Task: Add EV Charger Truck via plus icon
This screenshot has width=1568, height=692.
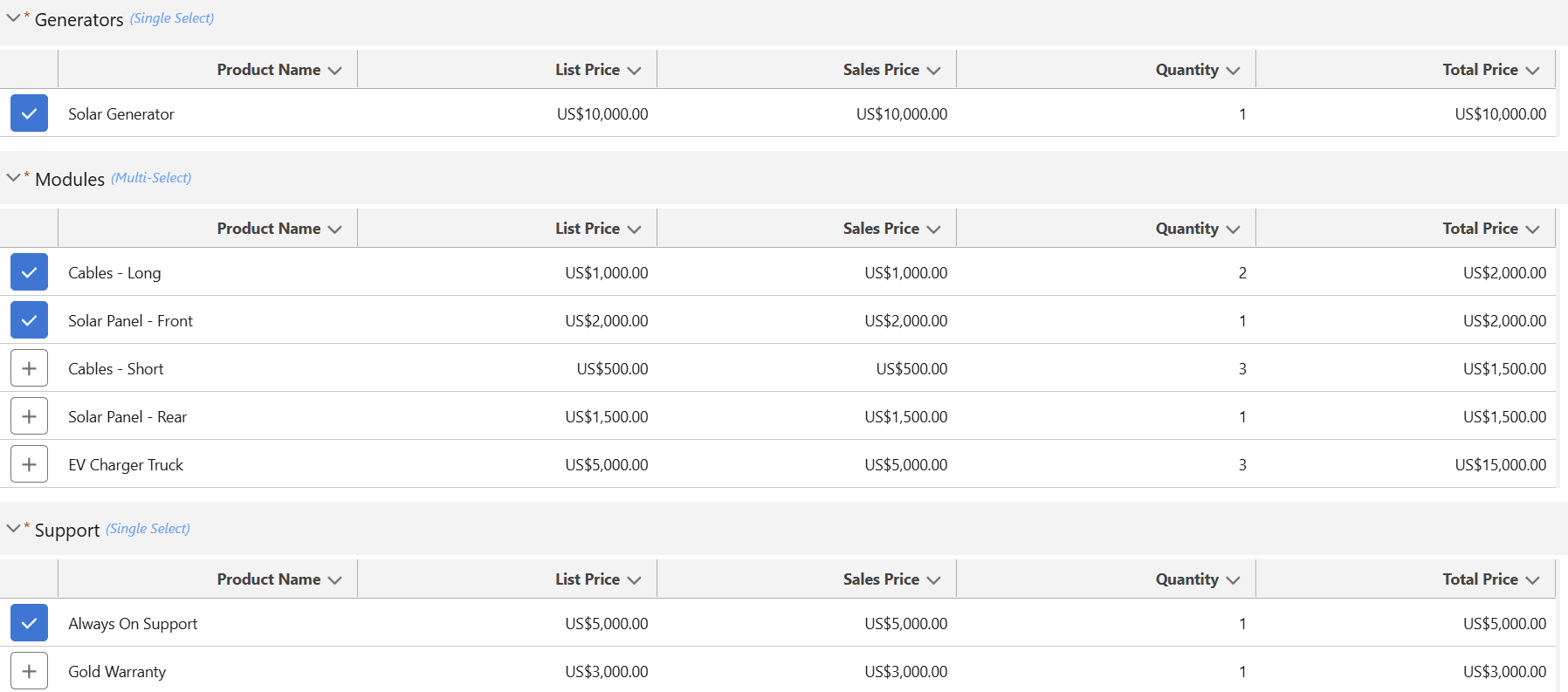Action: click(29, 464)
